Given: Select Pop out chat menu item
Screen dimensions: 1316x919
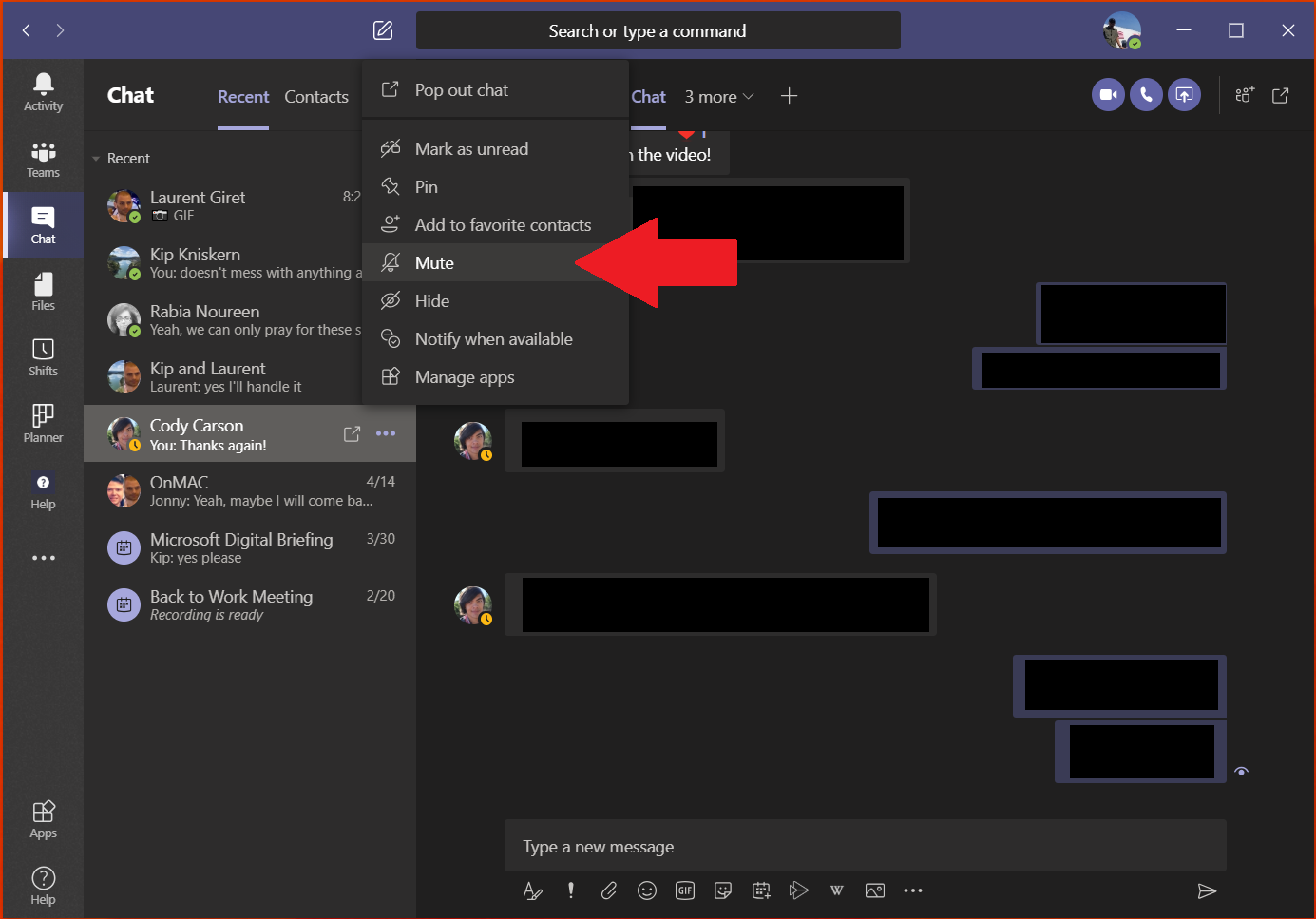Looking at the screenshot, I should [x=495, y=89].
